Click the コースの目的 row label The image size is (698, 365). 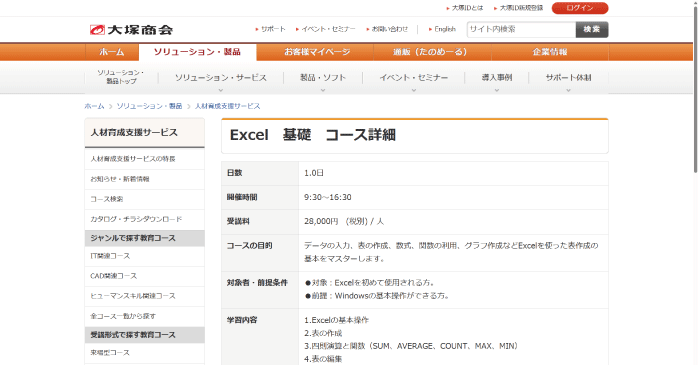point(249,246)
